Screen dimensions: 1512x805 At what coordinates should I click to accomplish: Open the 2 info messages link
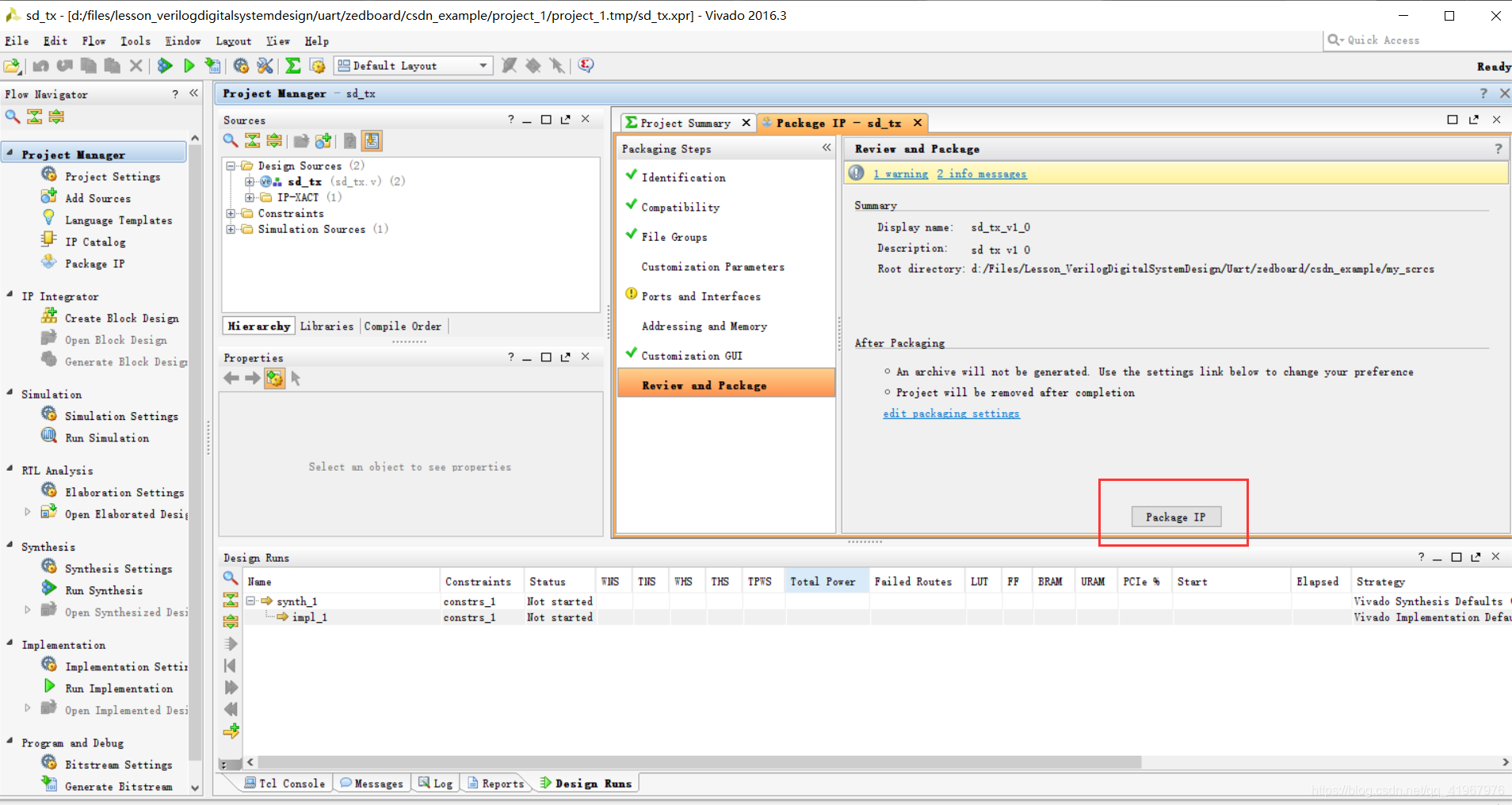click(x=982, y=174)
